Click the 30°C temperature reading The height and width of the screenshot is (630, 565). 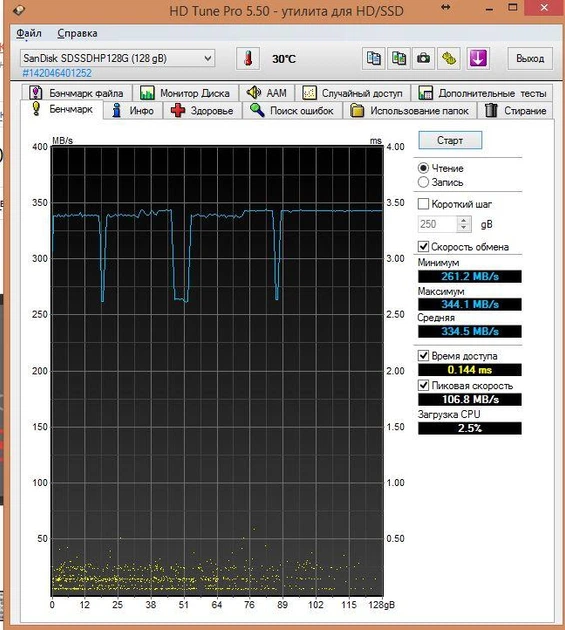pyautogui.click(x=284, y=59)
